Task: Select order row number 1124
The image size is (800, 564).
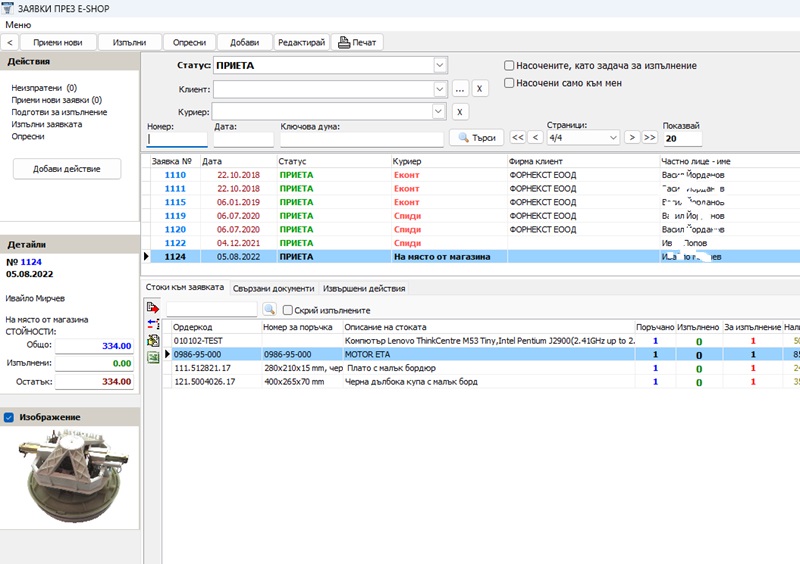Action: tap(470, 257)
